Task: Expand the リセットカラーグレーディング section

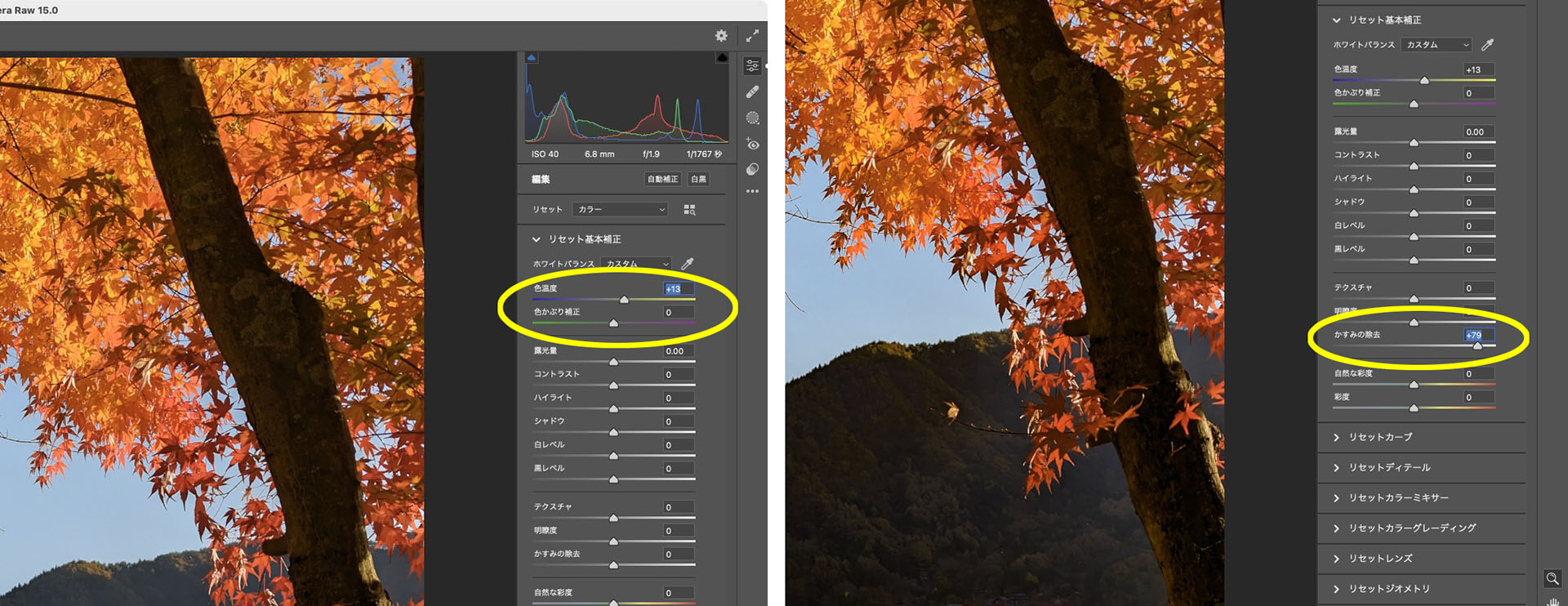Action: 1336,528
